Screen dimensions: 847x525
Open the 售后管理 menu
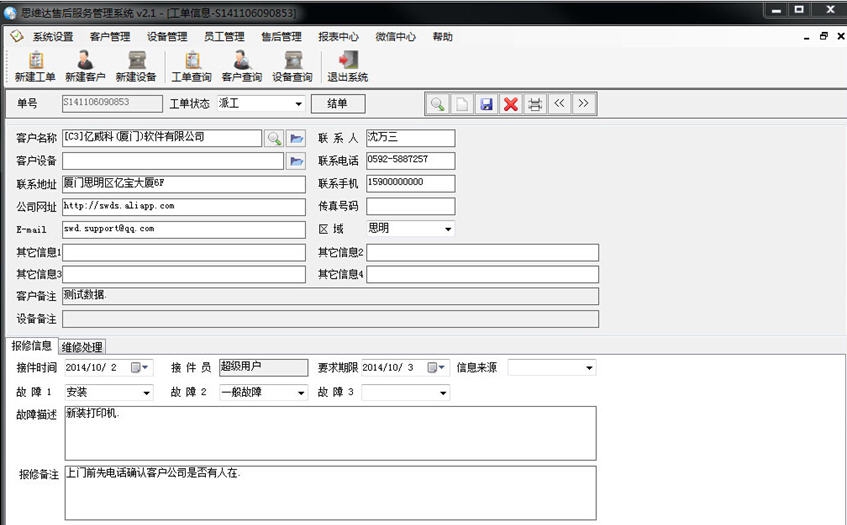pos(281,37)
